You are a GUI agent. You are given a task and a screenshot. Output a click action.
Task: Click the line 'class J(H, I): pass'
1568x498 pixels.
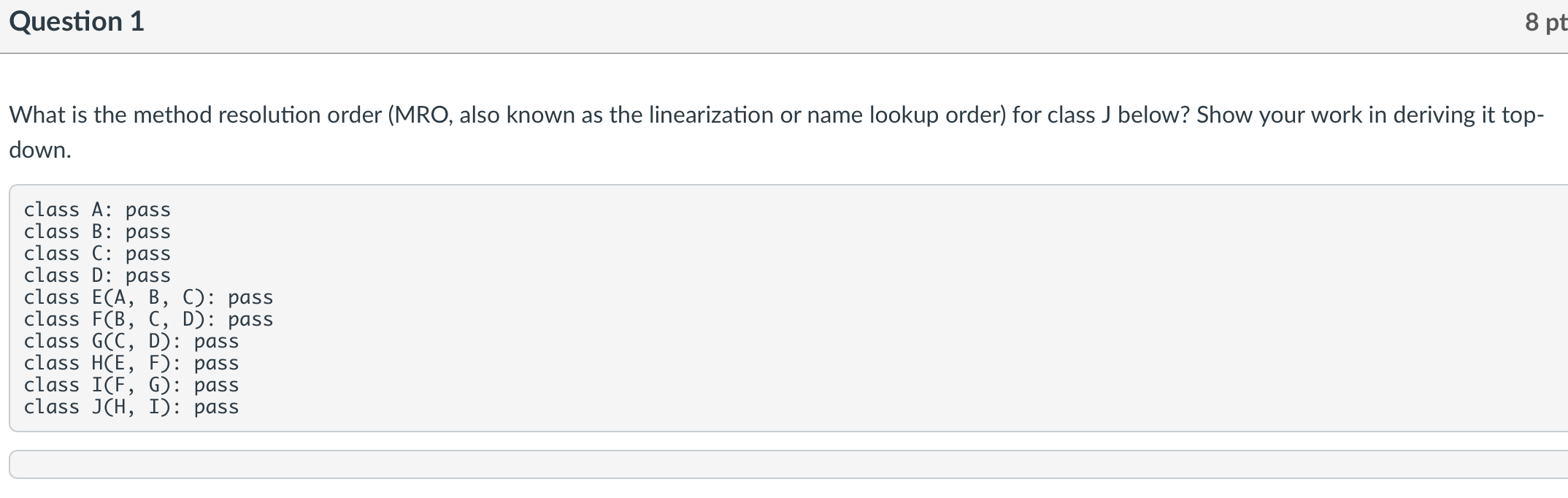(x=131, y=407)
